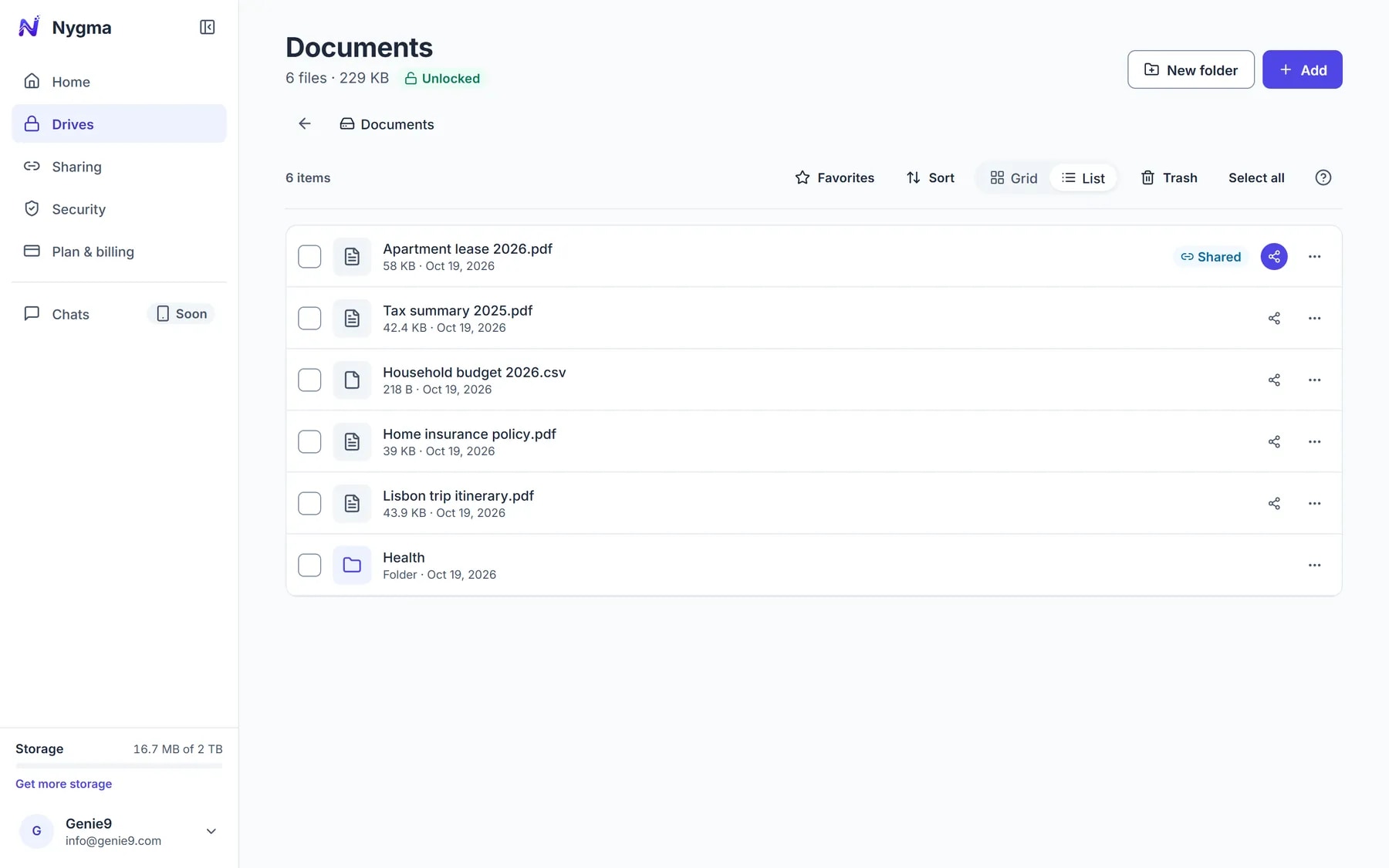Click the storage usage progress bar
Screen dimensions: 1389x868
119,765
